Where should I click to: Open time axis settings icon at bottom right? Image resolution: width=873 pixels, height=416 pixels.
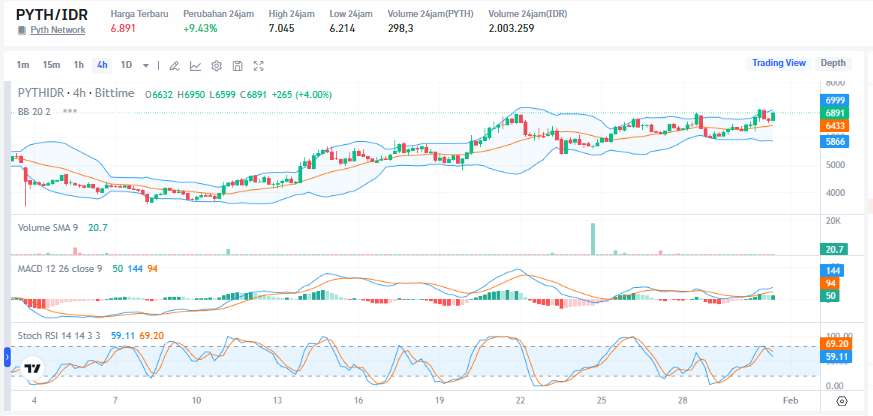coord(841,401)
